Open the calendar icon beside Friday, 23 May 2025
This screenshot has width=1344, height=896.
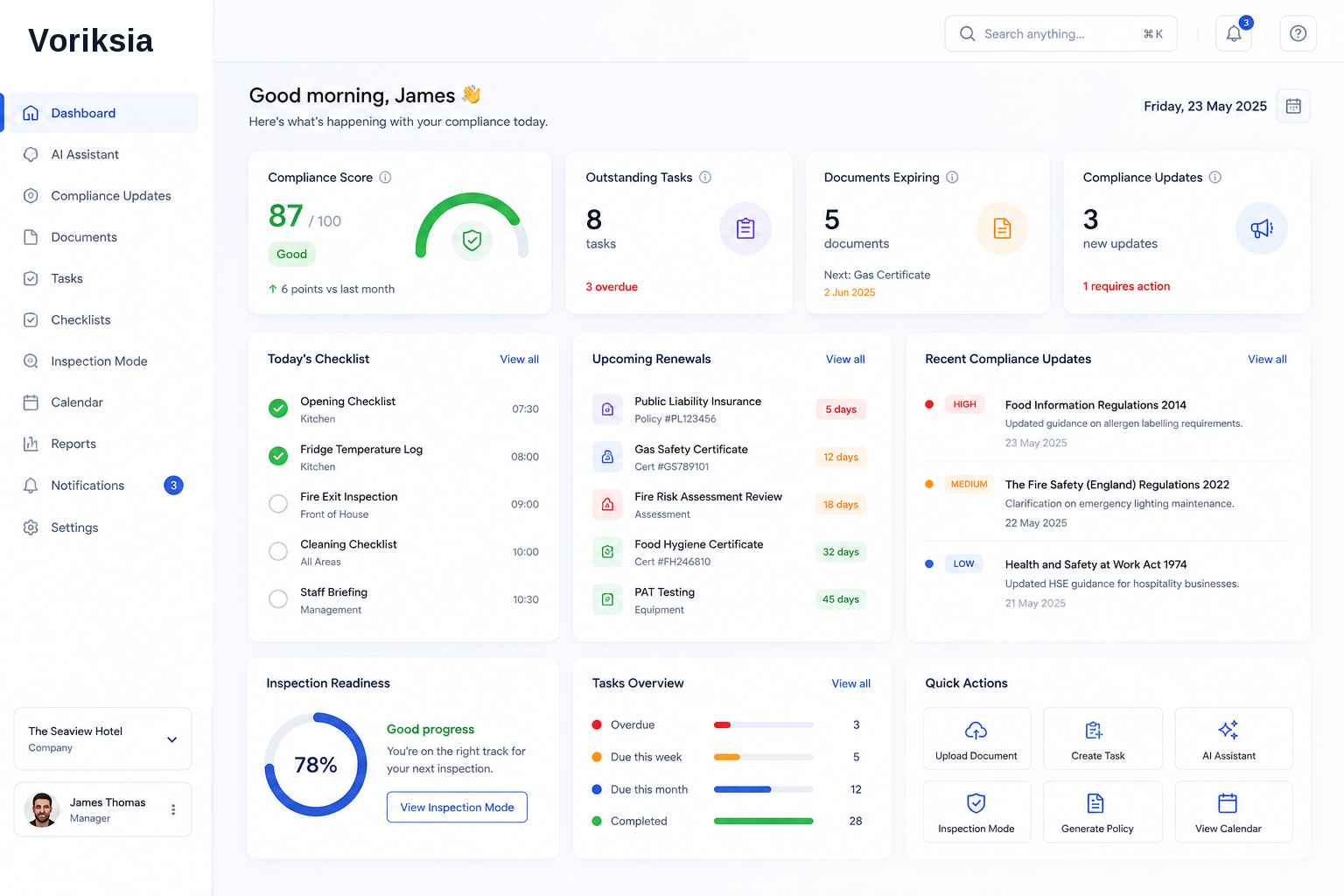tap(1292, 106)
